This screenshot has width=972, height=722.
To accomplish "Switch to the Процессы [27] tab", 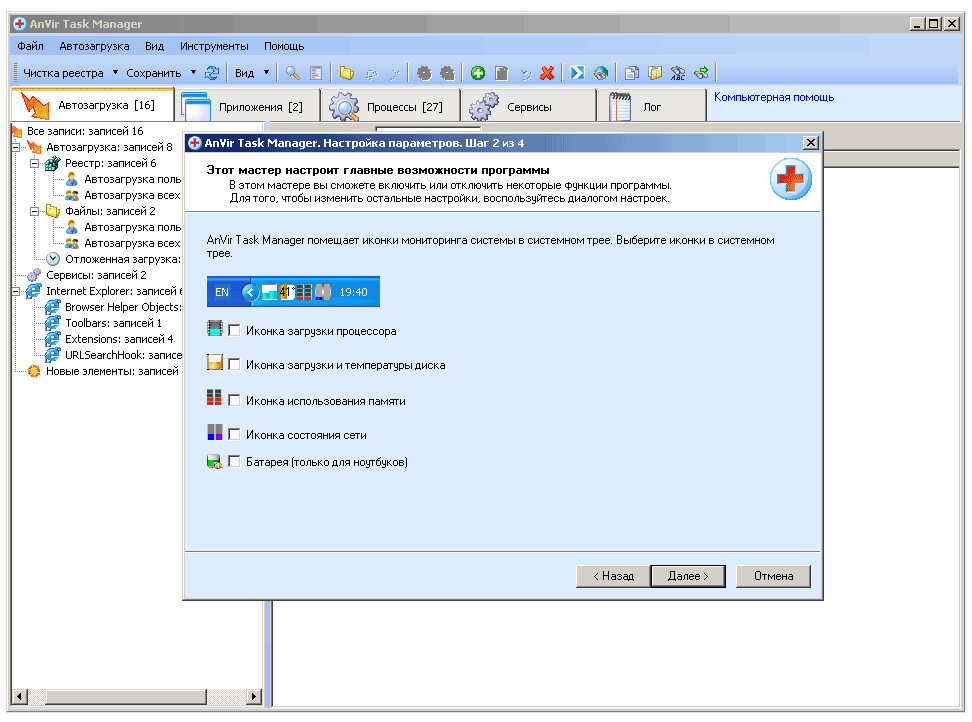I will click(x=390, y=107).
